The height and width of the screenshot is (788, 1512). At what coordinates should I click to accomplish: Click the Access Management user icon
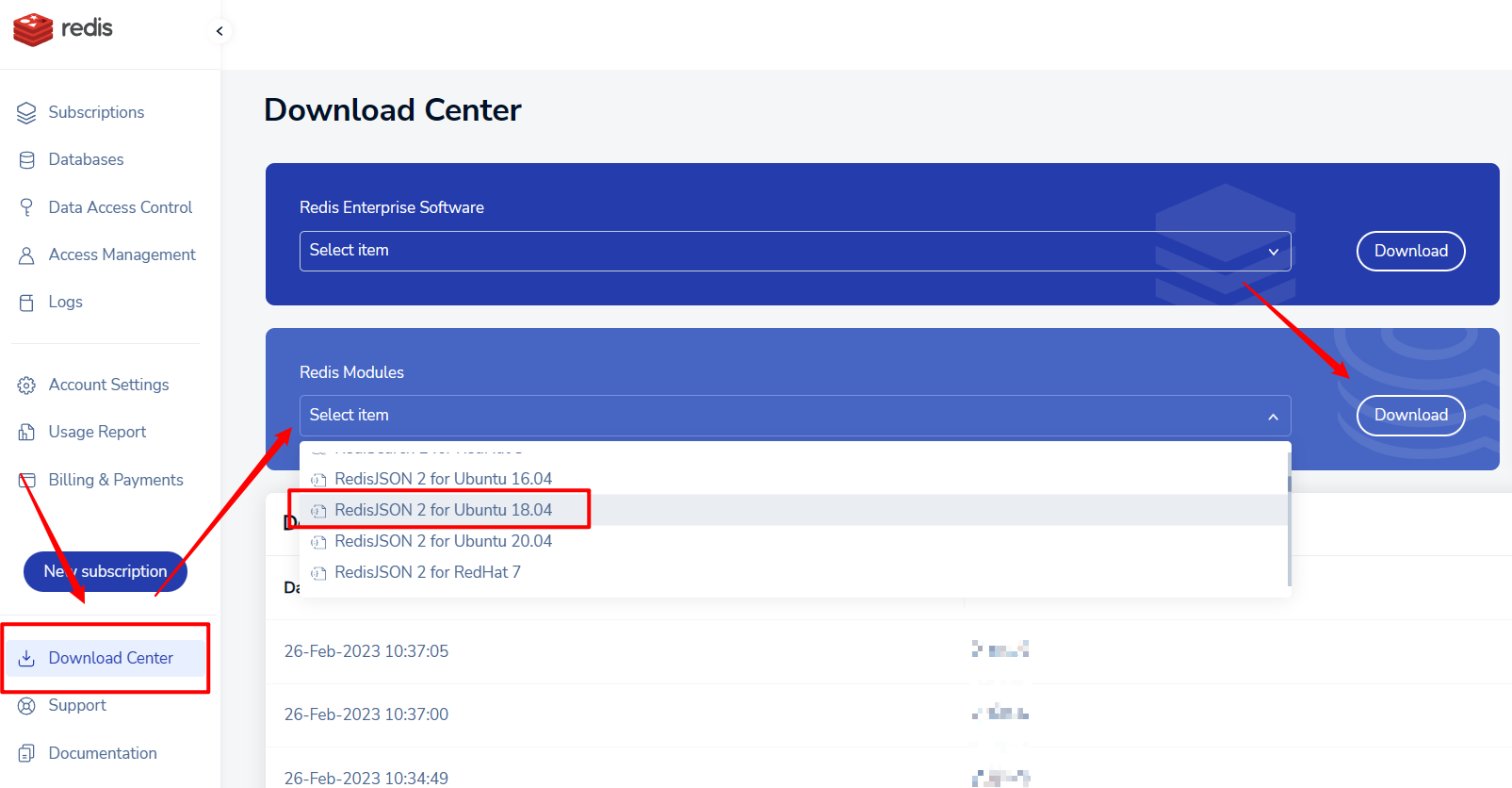click(26, 255)
